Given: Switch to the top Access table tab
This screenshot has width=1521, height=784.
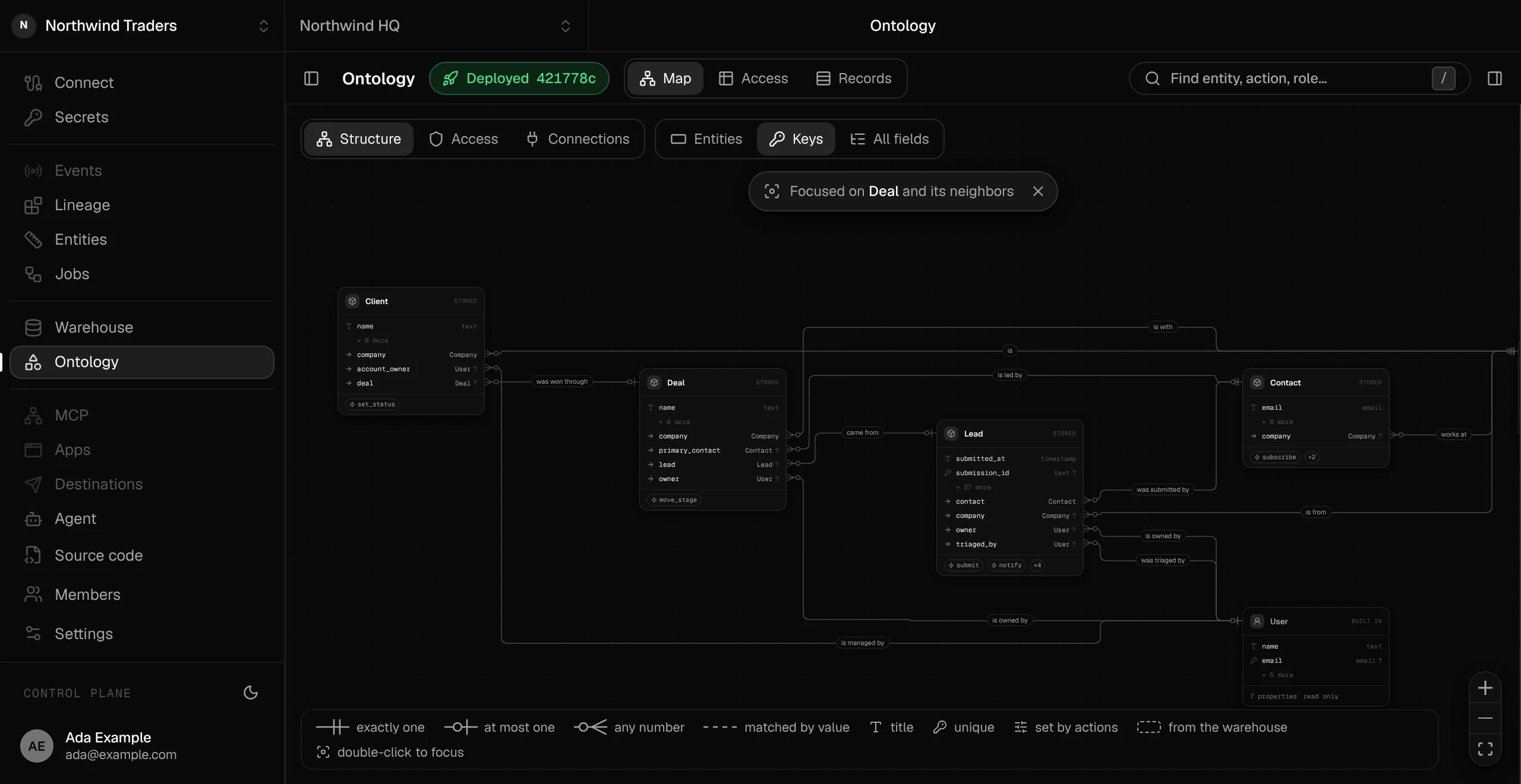Looking at the screenshot, I should [x=753, y=78].
